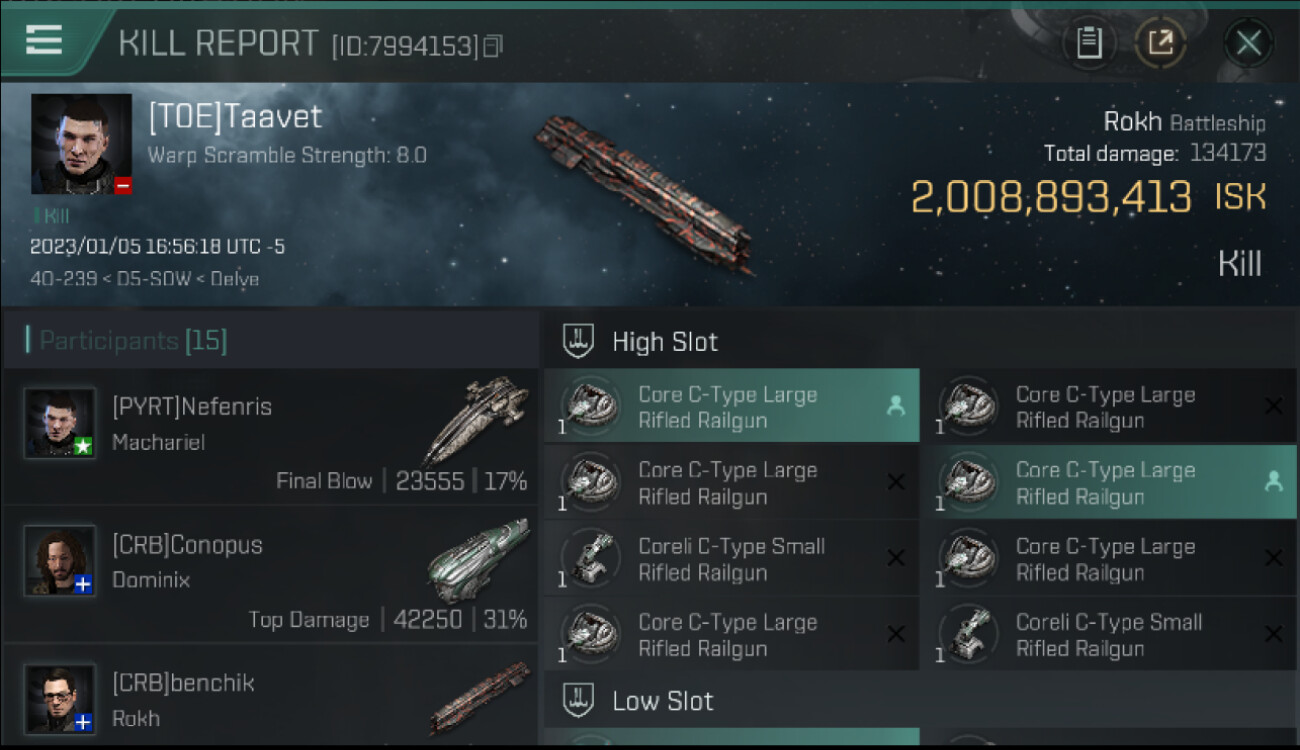The width and height of the screenshot is (1300, 750).
Task: Open benchik's pilot portrait
Action: [60, 698]
